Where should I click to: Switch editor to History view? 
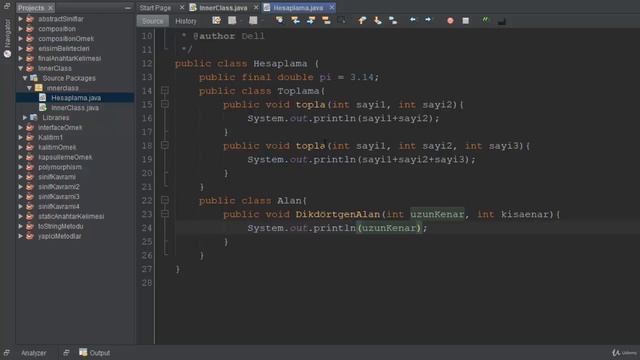click(186, 21)
